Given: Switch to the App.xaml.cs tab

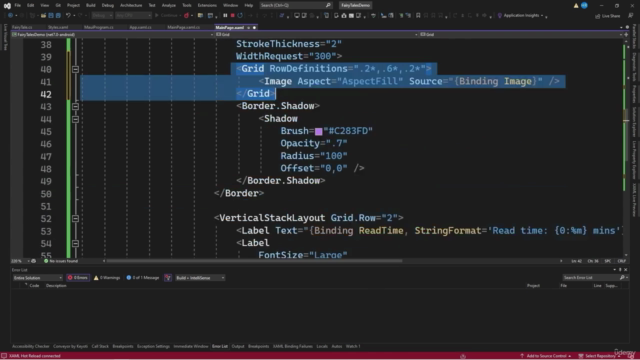Looking at the screenshot, I should (x=140, y=27).
